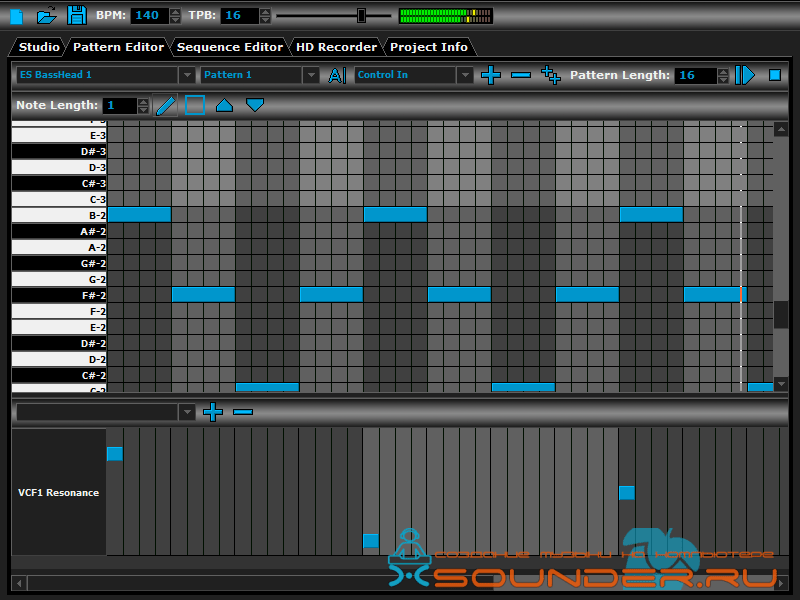Click the F#-2 piano key
Image resolution: width=800 pixels, height=600 pixels.
tap(59, 295)
